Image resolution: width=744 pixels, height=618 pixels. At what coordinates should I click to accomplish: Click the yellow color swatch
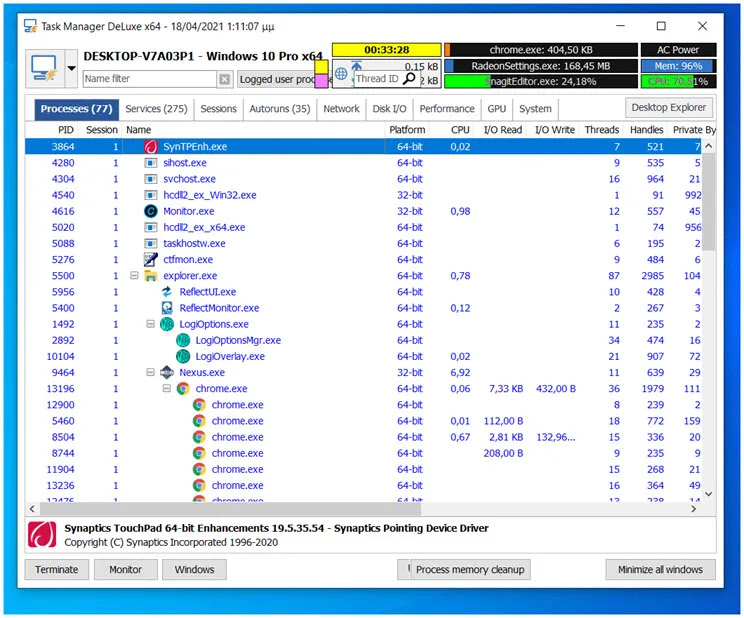coord(321,66)
